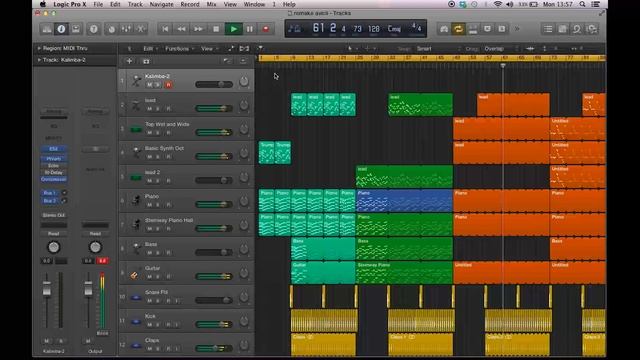640x360 pixels.
Task: Click the Kalimba-2 track instrument icon
Action: tap(136, 81)
